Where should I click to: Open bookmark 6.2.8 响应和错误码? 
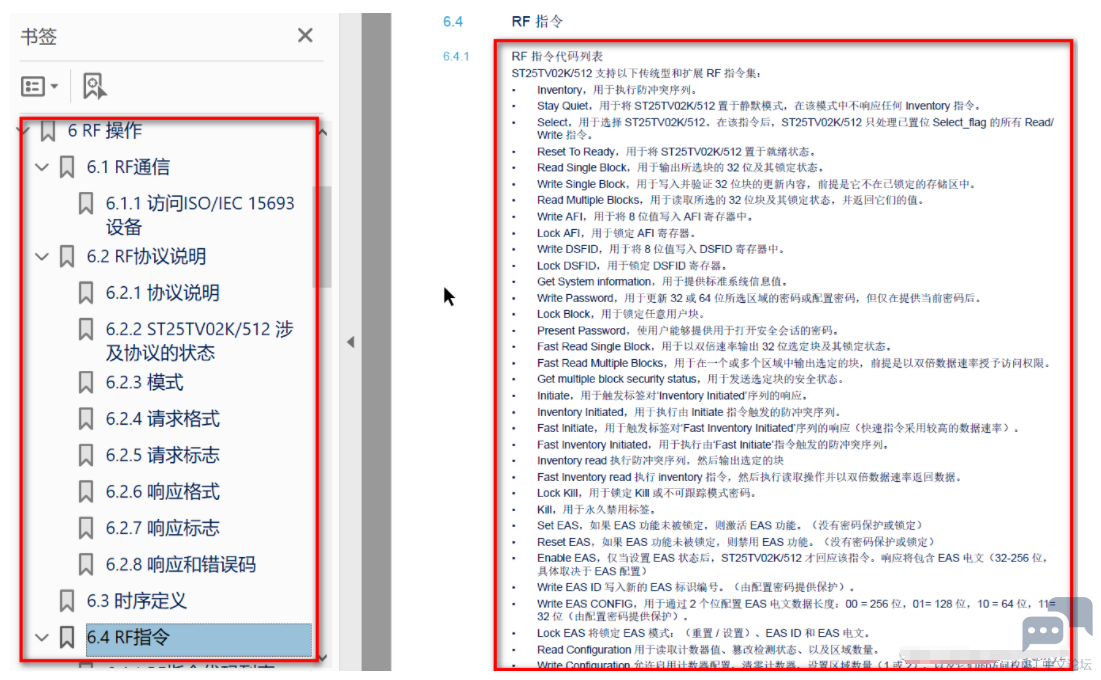click(x=181, y=565)
